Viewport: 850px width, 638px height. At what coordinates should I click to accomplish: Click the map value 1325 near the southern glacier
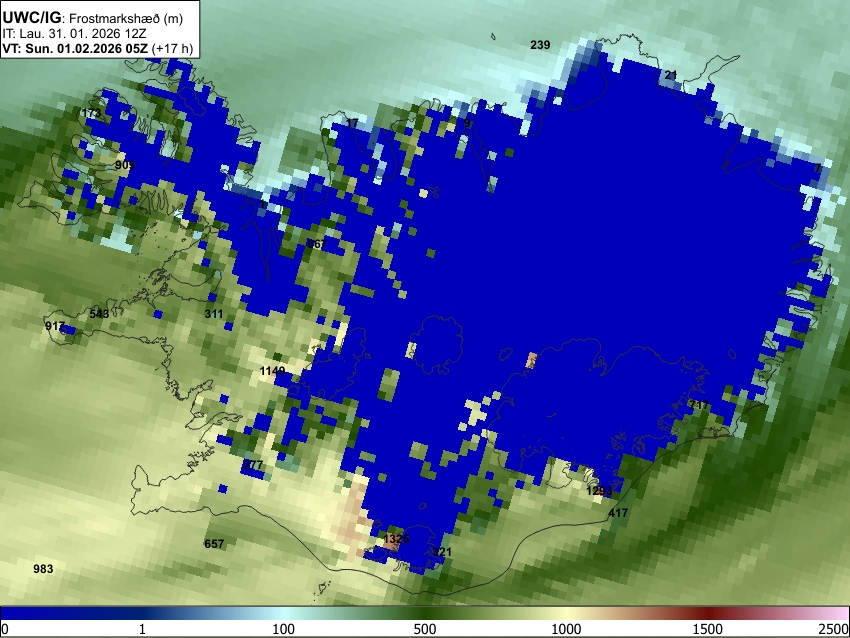click(x=396, y=539)
